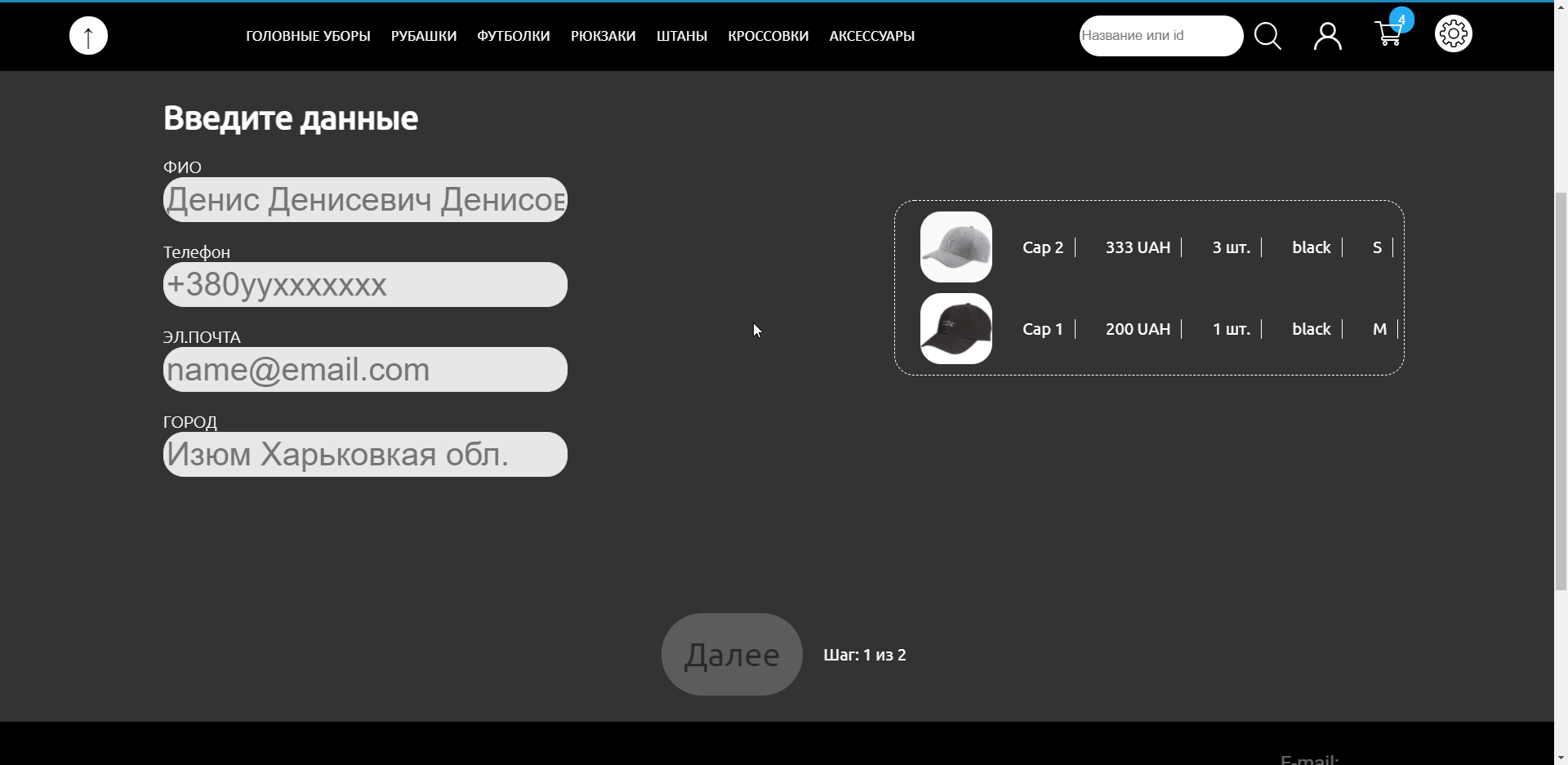This screenshot has width=1568, height=765.
Task: Click the magnifier search icon
Action: point(1267,36)
